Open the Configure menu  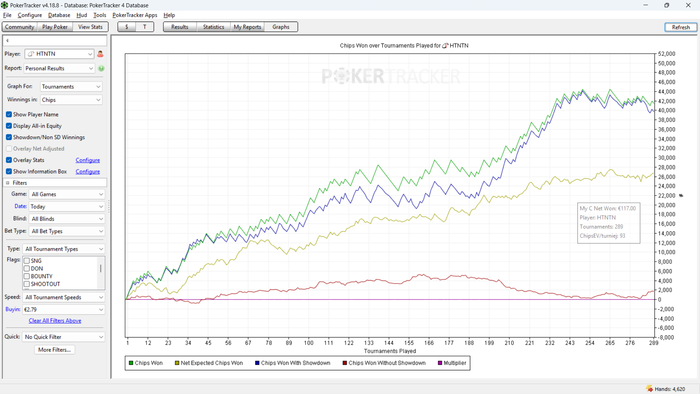(x=29, y=15)
